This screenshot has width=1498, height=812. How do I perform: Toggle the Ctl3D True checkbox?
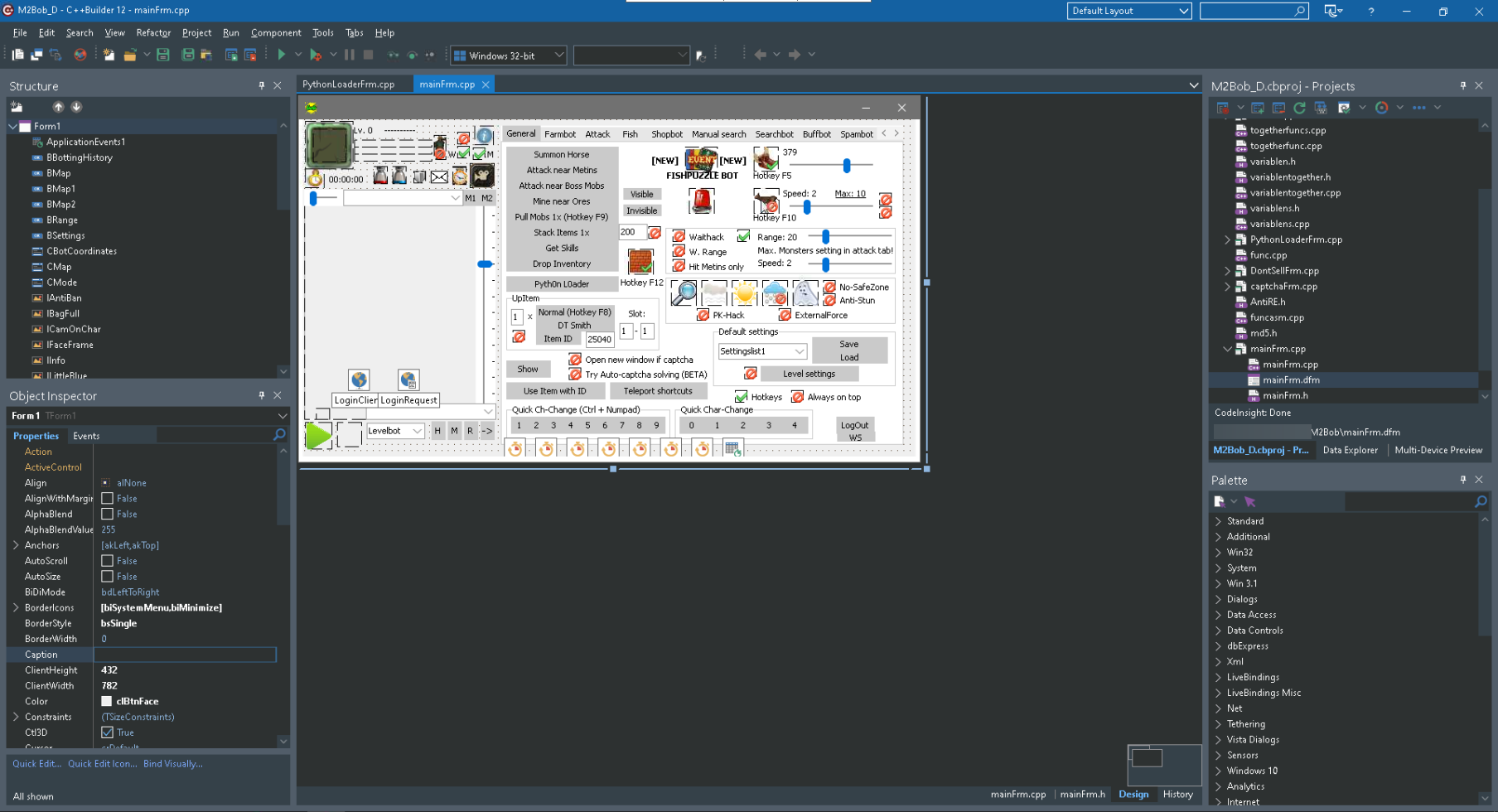click(108, 732)
